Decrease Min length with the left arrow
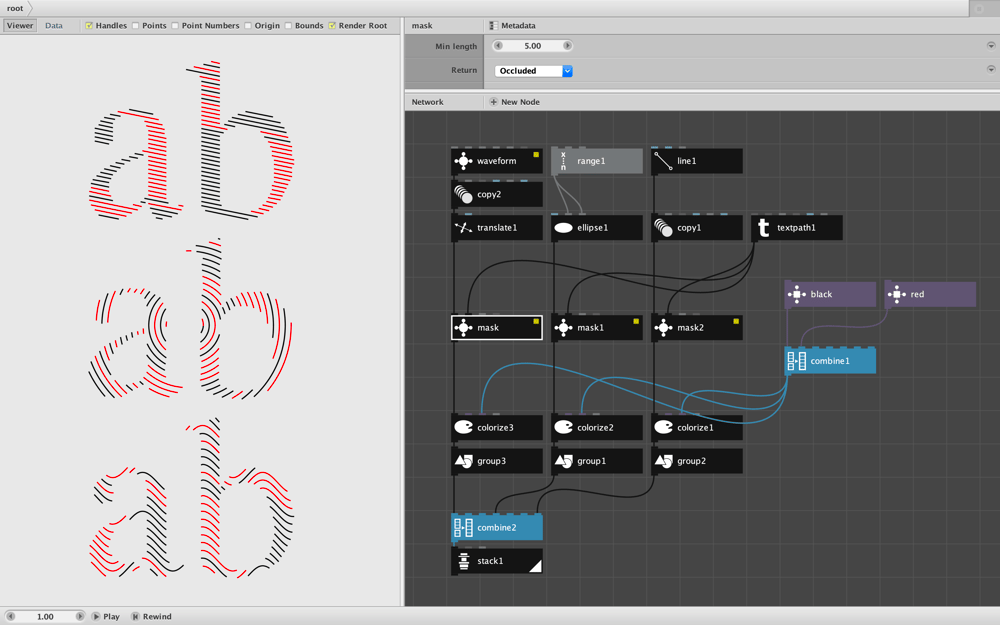 499,46
